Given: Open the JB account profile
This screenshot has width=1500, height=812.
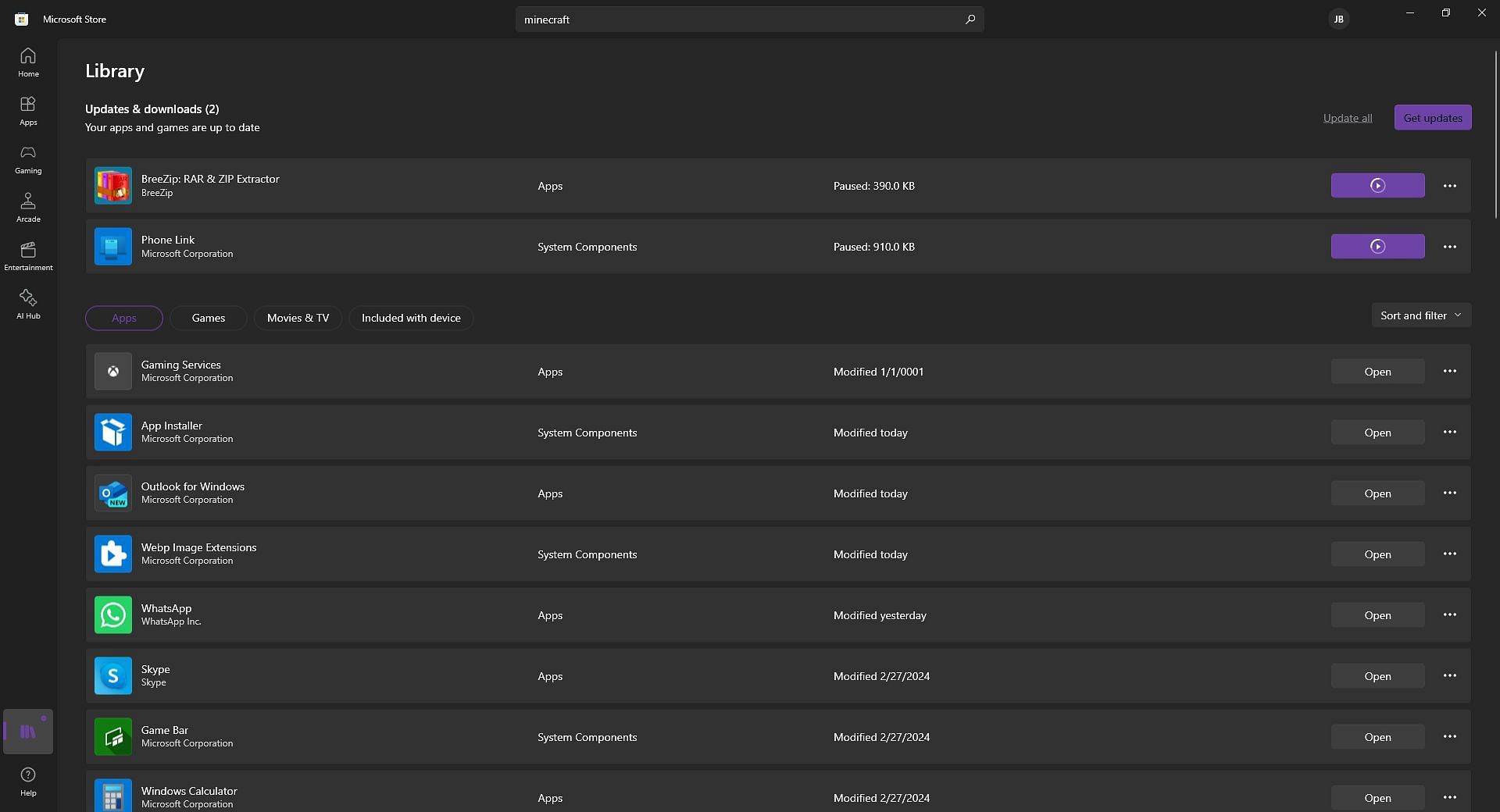Looking at the screenshot, I should [1338, 19].
